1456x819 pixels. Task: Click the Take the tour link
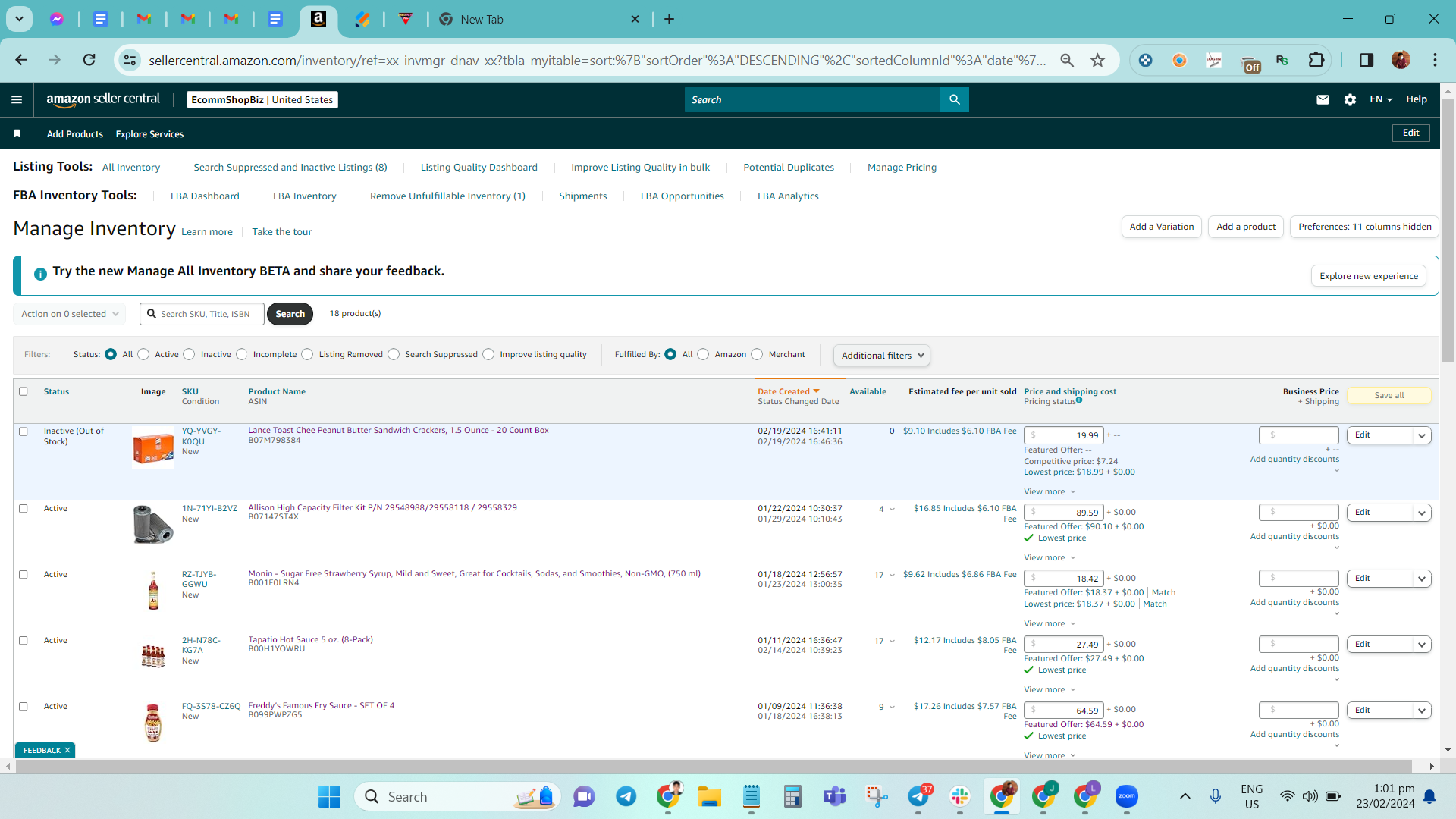[x=282, y=232]
